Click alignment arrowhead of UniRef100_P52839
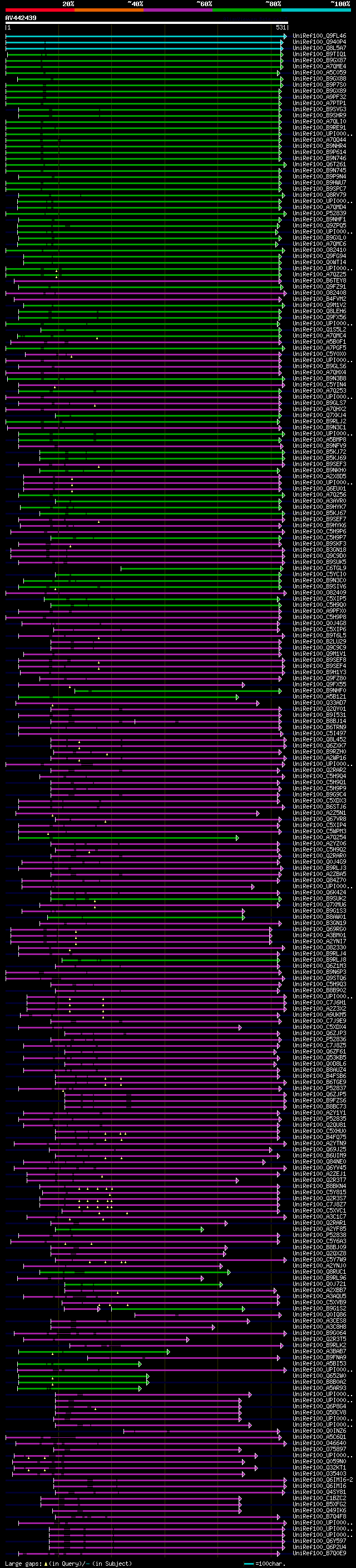356x1568 pixels. pyautogui.click(x=285, y=214)
